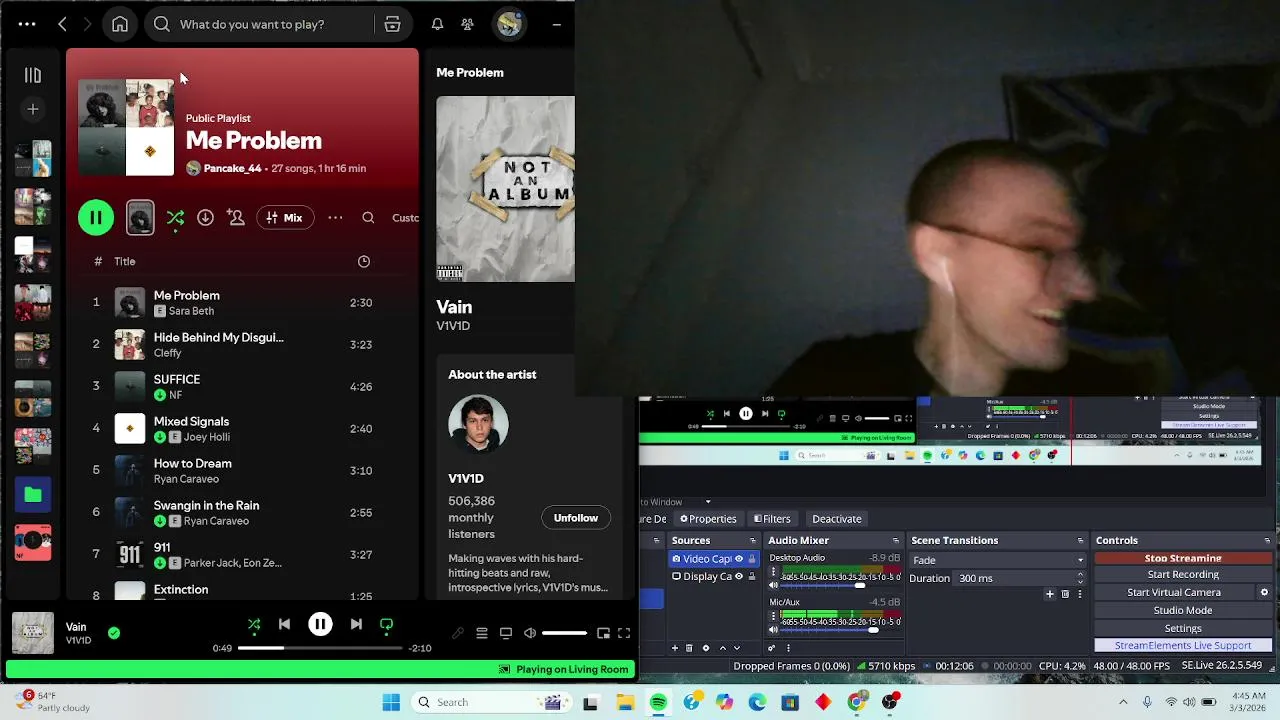This screenshot has width=1280, height=720.
Task: Toggle shuffle in the bottom player bar
Action: pos(254,624)
